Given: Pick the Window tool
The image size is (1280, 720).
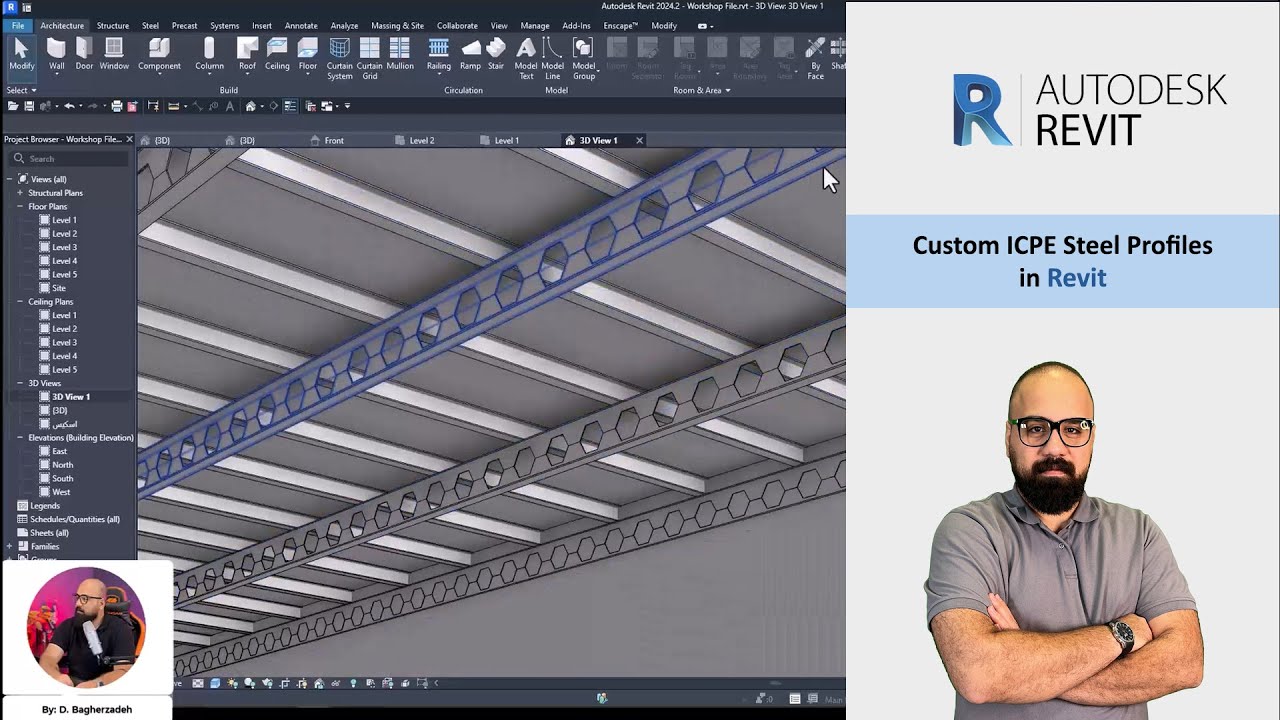Looking at the screenshot, I should [114, 54].
